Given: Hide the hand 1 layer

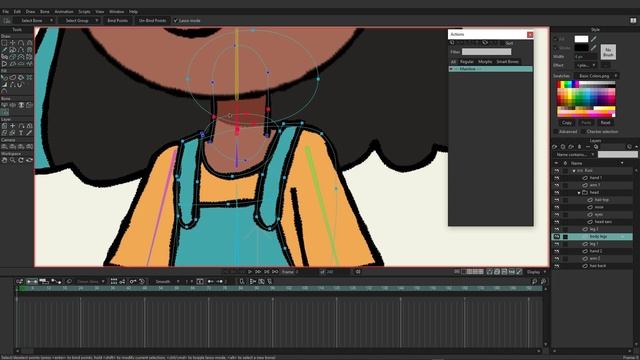Looking at the screenshot, I should click(556, 178).
